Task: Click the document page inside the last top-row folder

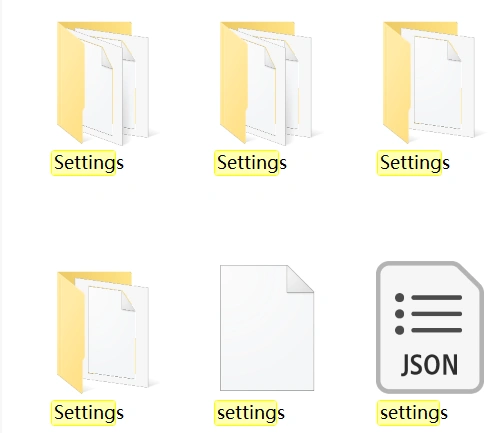Action: [438, 82]
